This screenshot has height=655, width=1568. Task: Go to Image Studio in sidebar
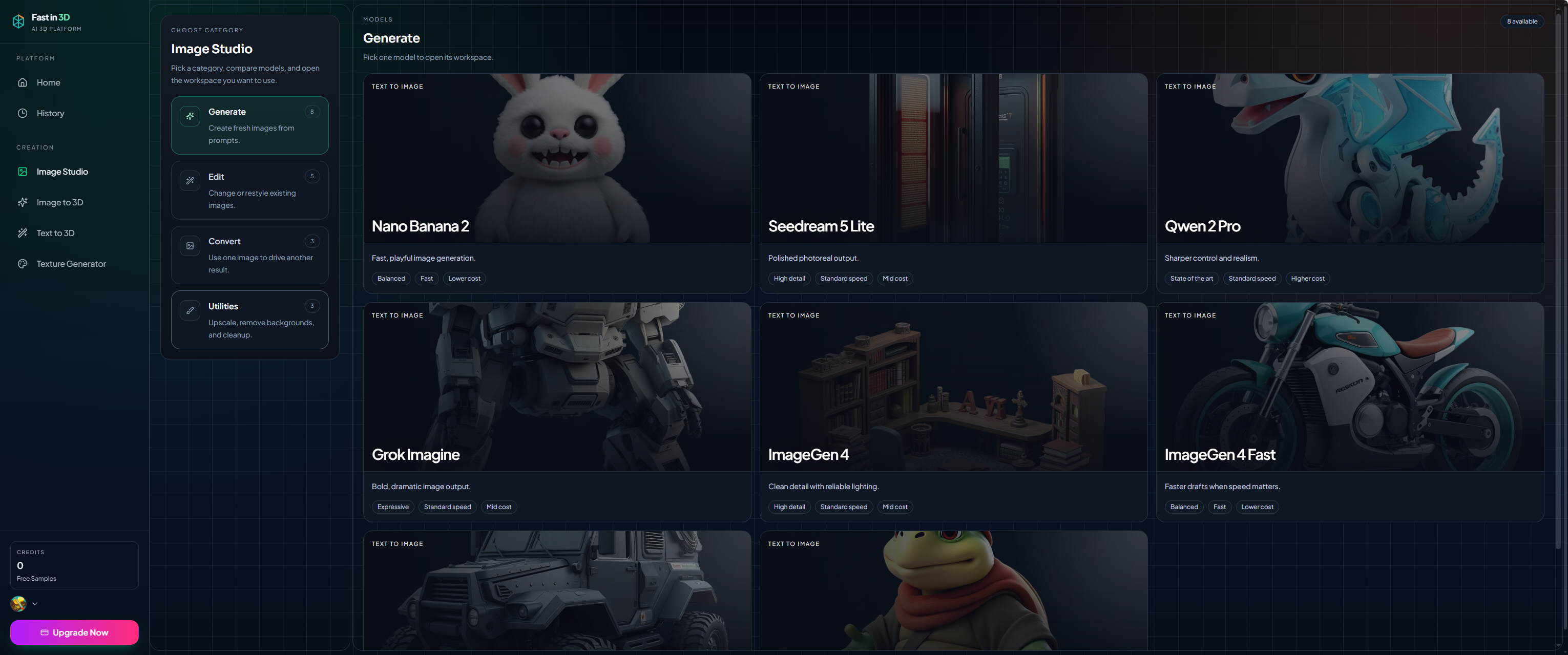tap(74, 172)
